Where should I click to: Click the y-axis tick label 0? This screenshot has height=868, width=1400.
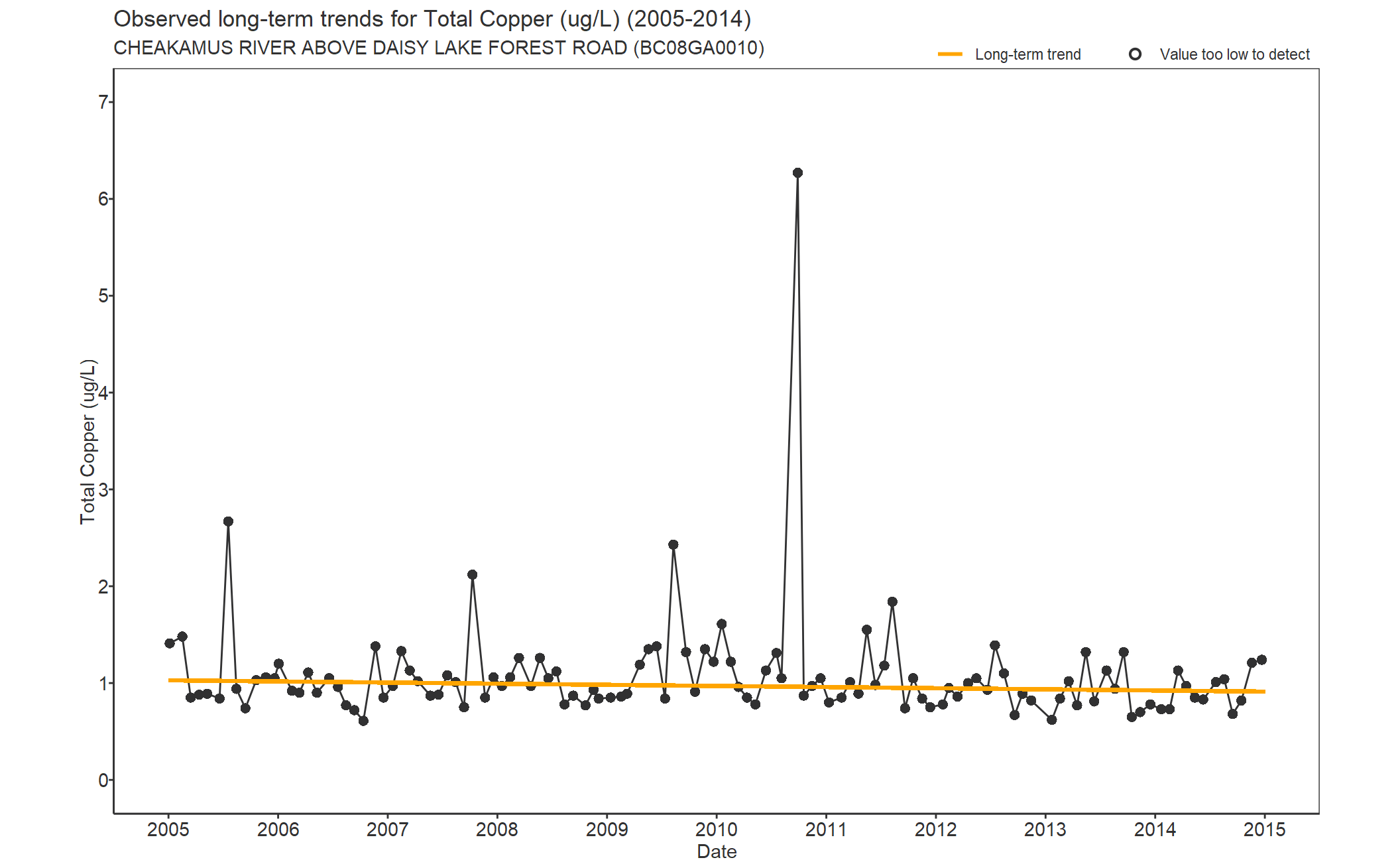103,780
